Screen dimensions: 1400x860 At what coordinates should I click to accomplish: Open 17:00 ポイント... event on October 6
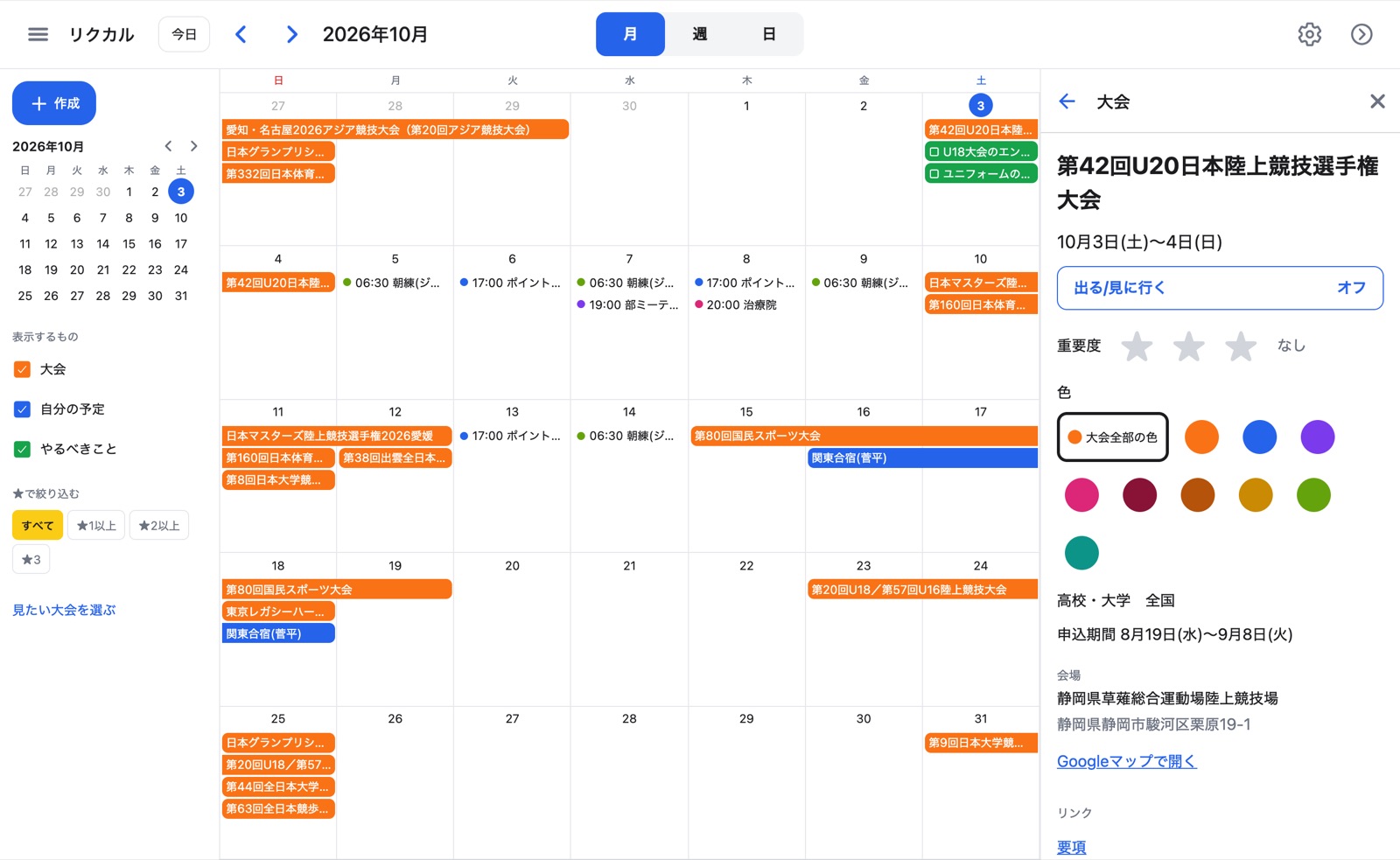point(512,283)
